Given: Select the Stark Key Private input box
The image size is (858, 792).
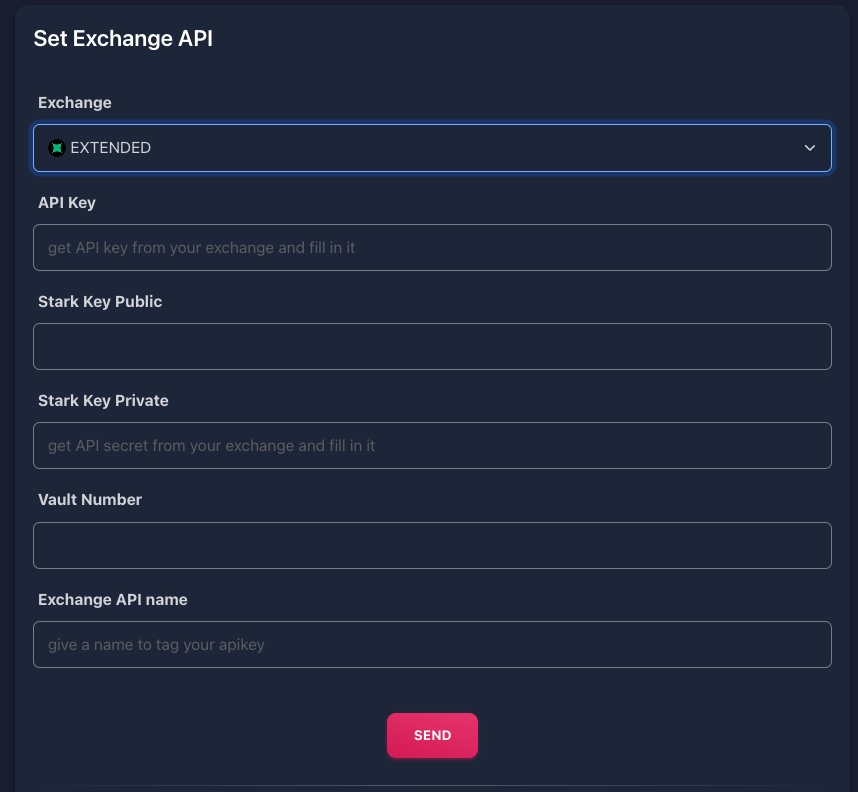Looking at the screenshot, I should coord(432,446).
